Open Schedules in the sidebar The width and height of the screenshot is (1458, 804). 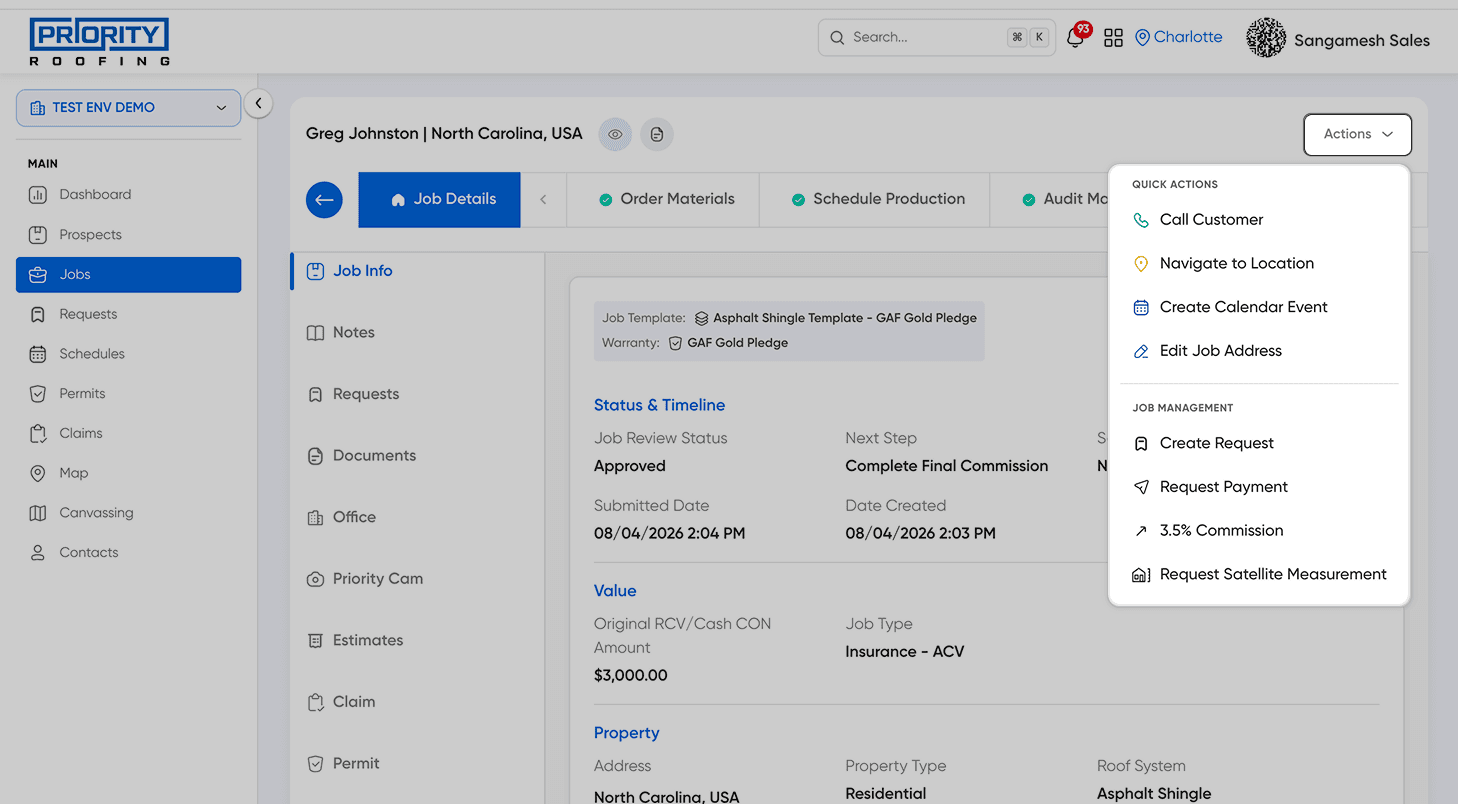click(x=128, y=354)
